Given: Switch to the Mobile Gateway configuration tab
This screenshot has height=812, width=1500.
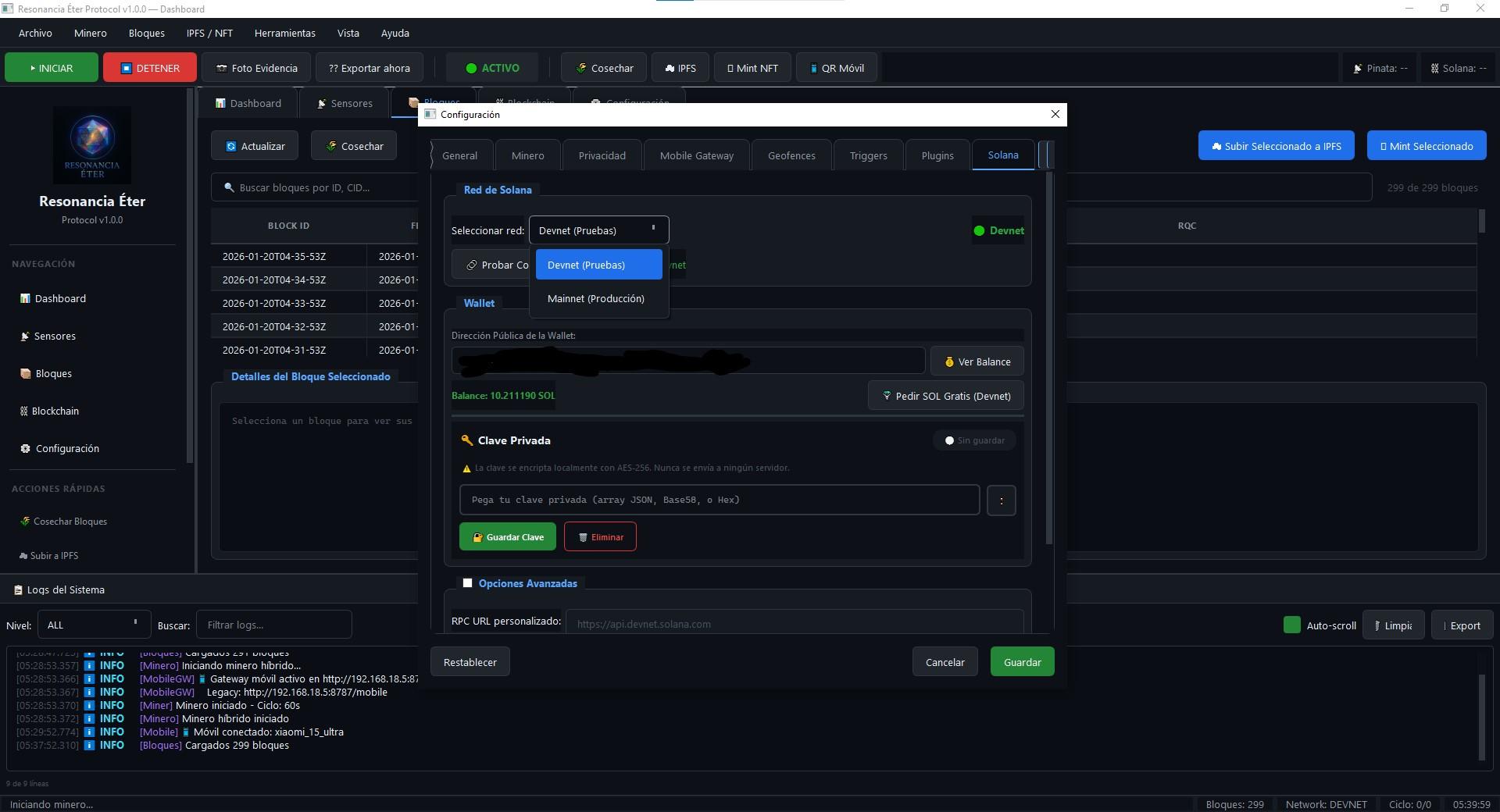Looking at the screenshot, I should (696, 155).
